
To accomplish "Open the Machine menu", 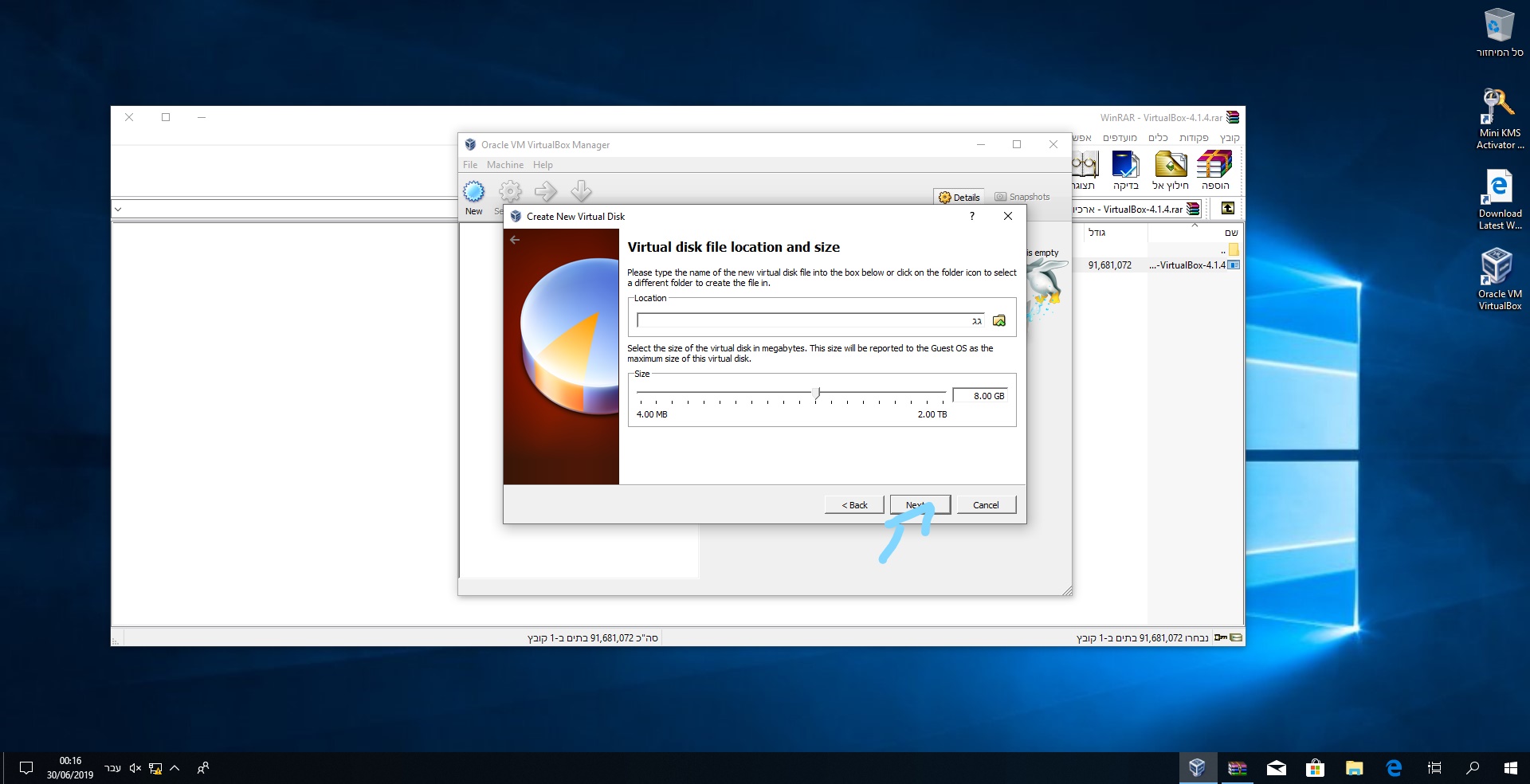I will tap(505, 165).
